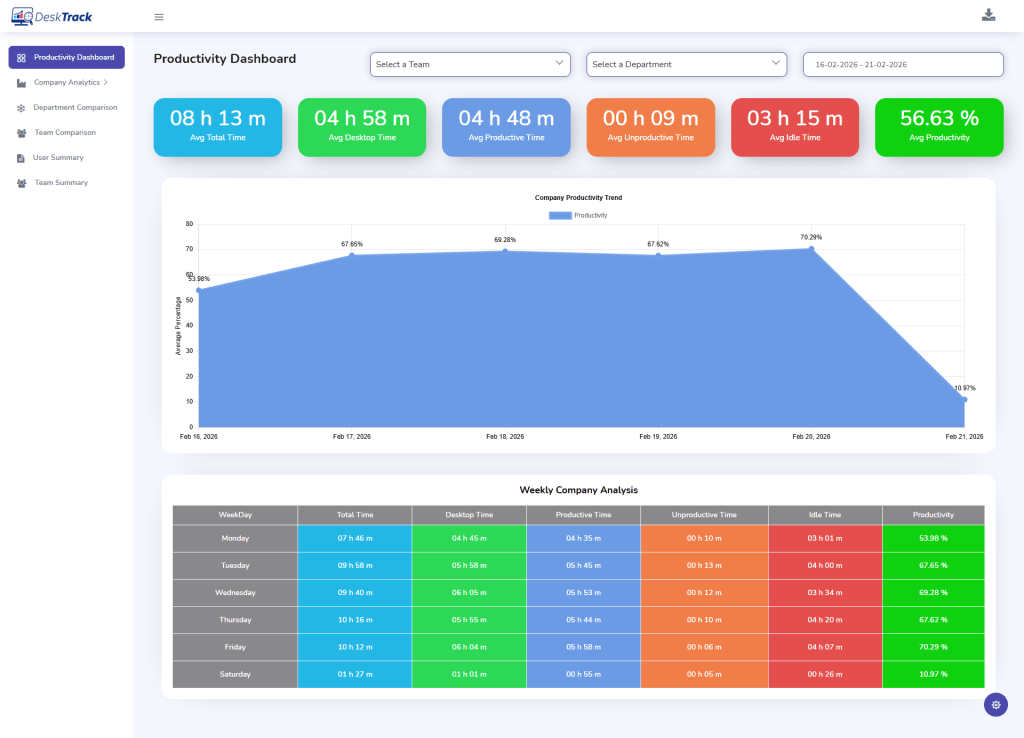
Task: Click the Department Comparison icon in sidebar
Action: pos(22,107)
